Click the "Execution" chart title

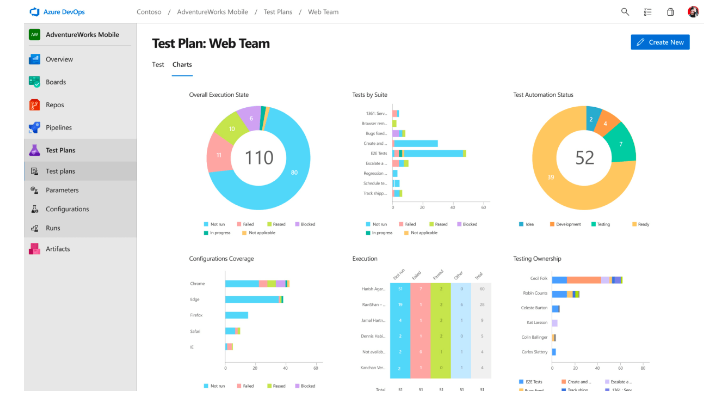click(365, 258)
